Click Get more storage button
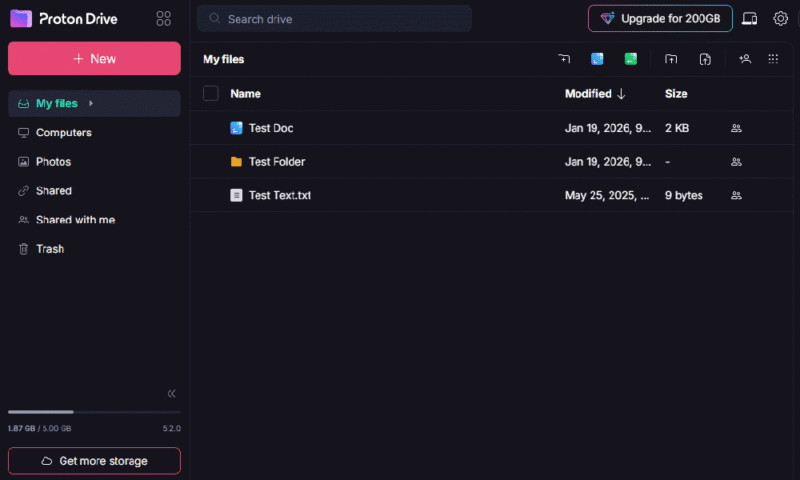800x480 pixels. tap(94, 461)
